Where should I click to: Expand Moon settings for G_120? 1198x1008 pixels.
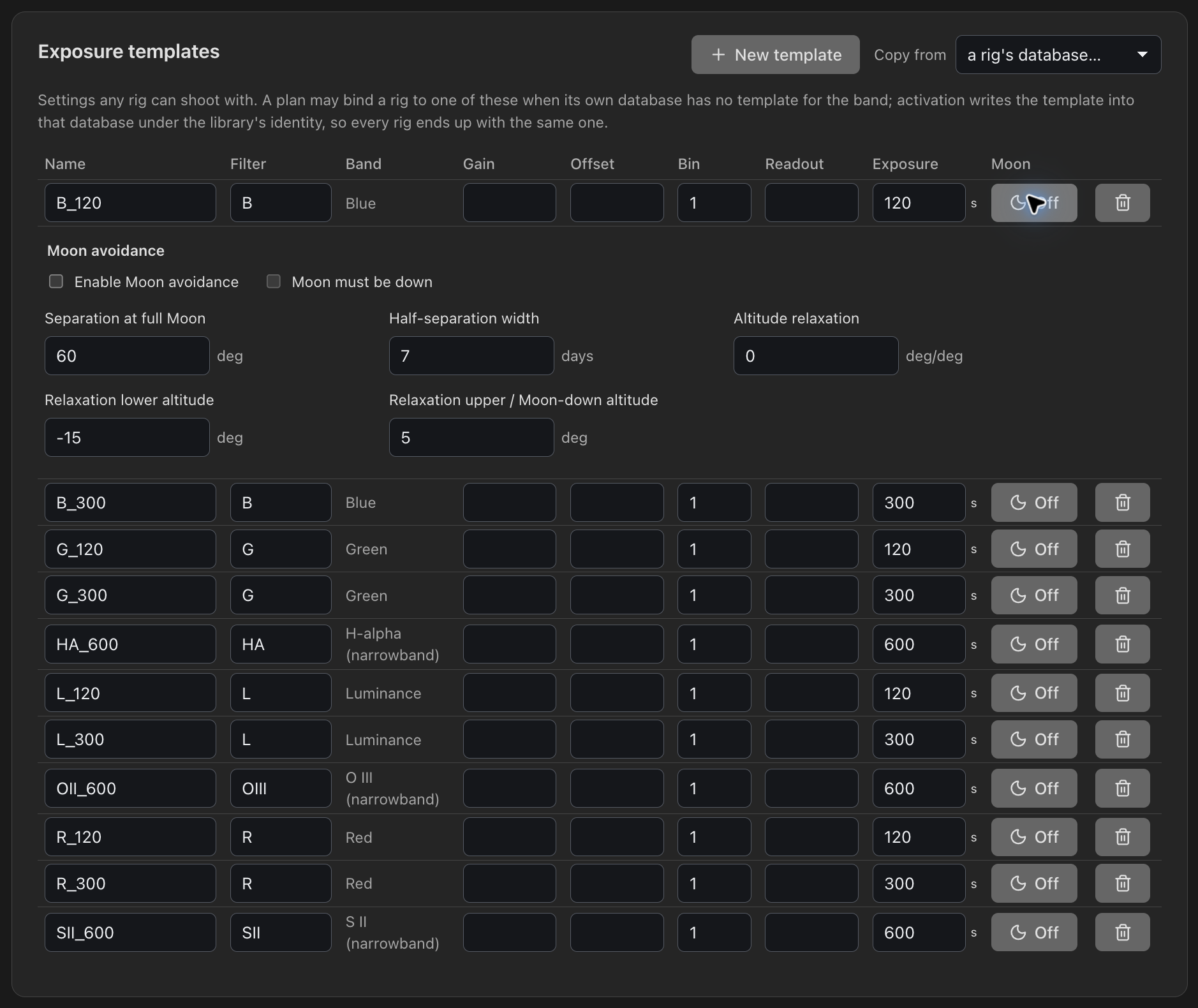(1034, 549)
